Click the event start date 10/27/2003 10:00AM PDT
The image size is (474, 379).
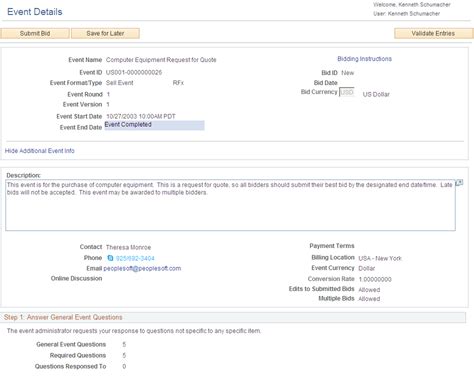click(141, 116)
